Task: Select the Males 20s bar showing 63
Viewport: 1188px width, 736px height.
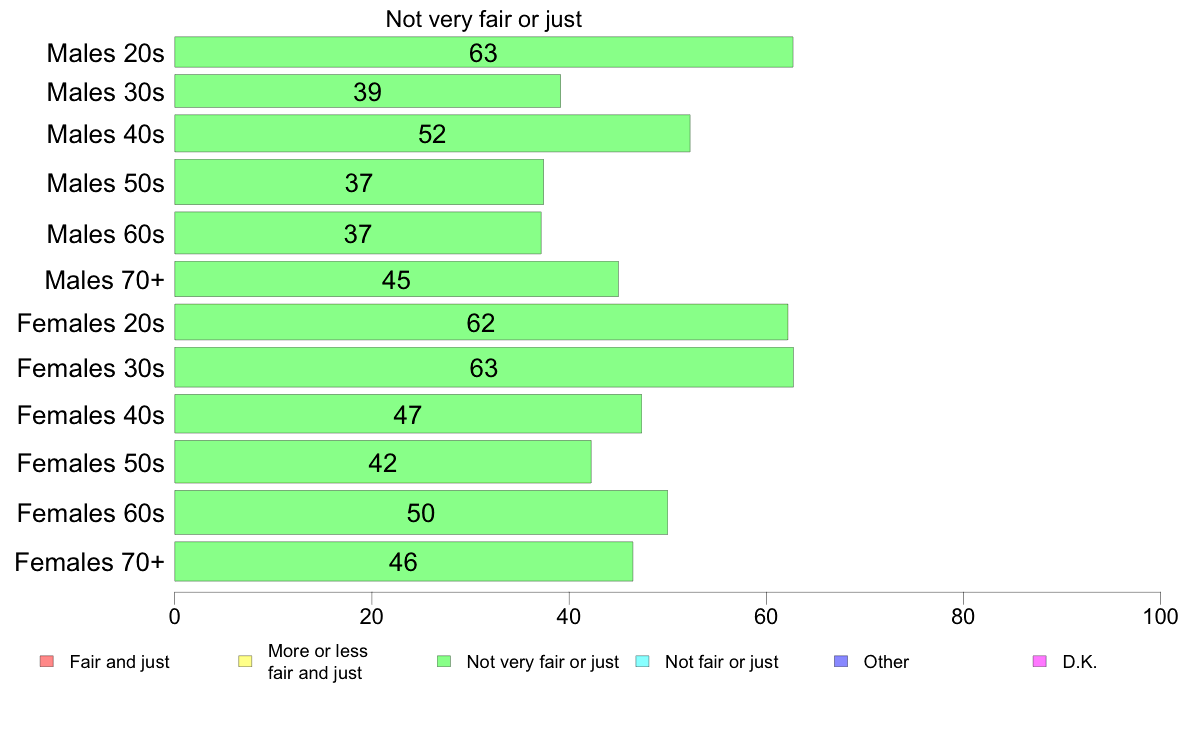Action: (x=483, y=52)
